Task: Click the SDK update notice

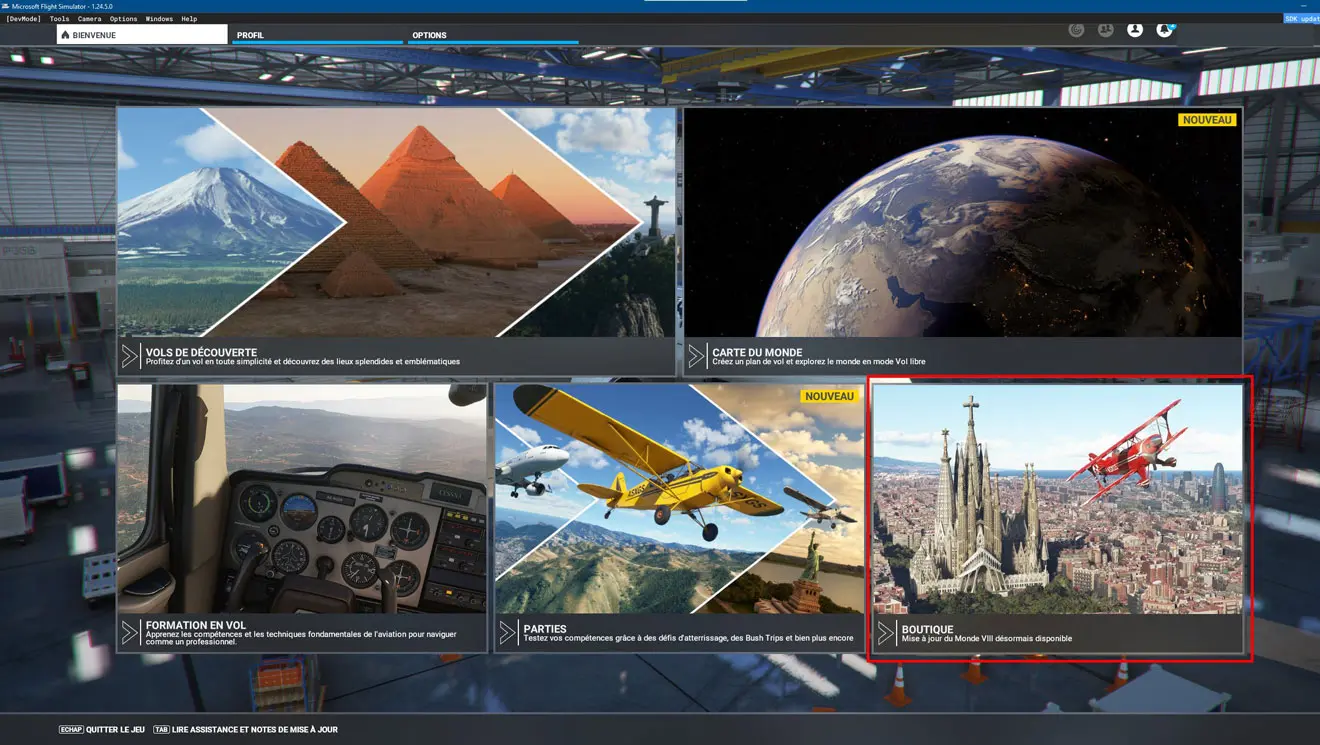Action: 1301,18
